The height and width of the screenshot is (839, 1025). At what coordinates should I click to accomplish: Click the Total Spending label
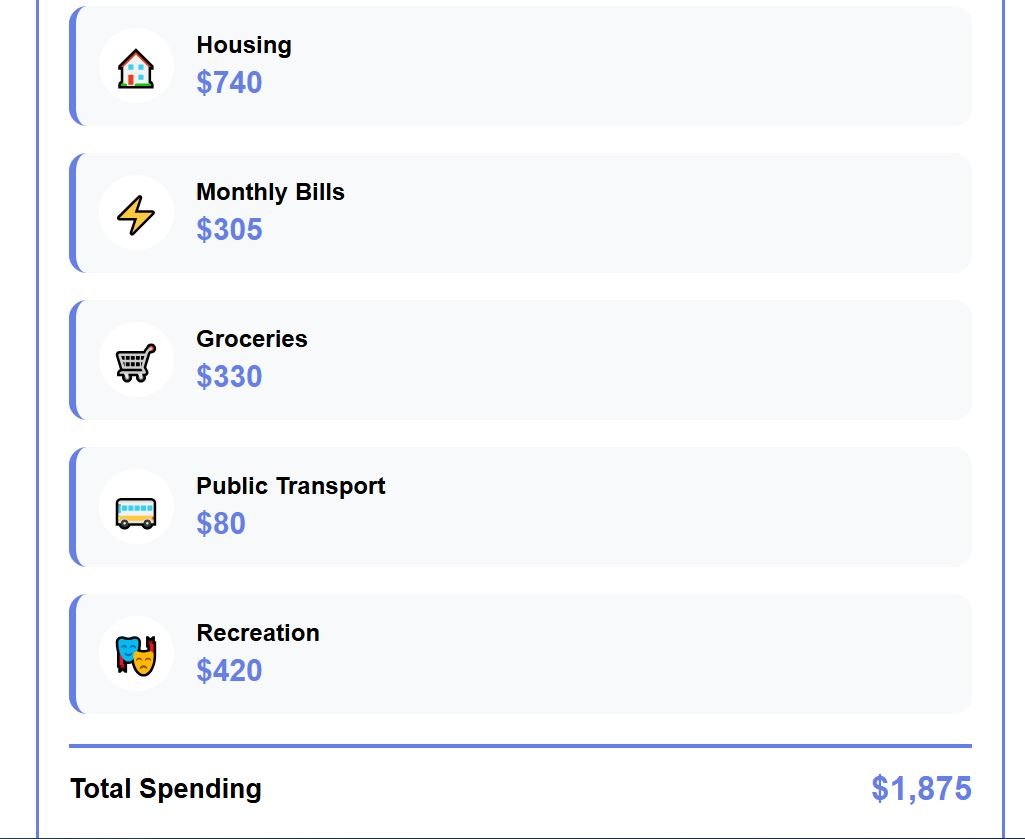pyautogui.click(x=166, y=789)
